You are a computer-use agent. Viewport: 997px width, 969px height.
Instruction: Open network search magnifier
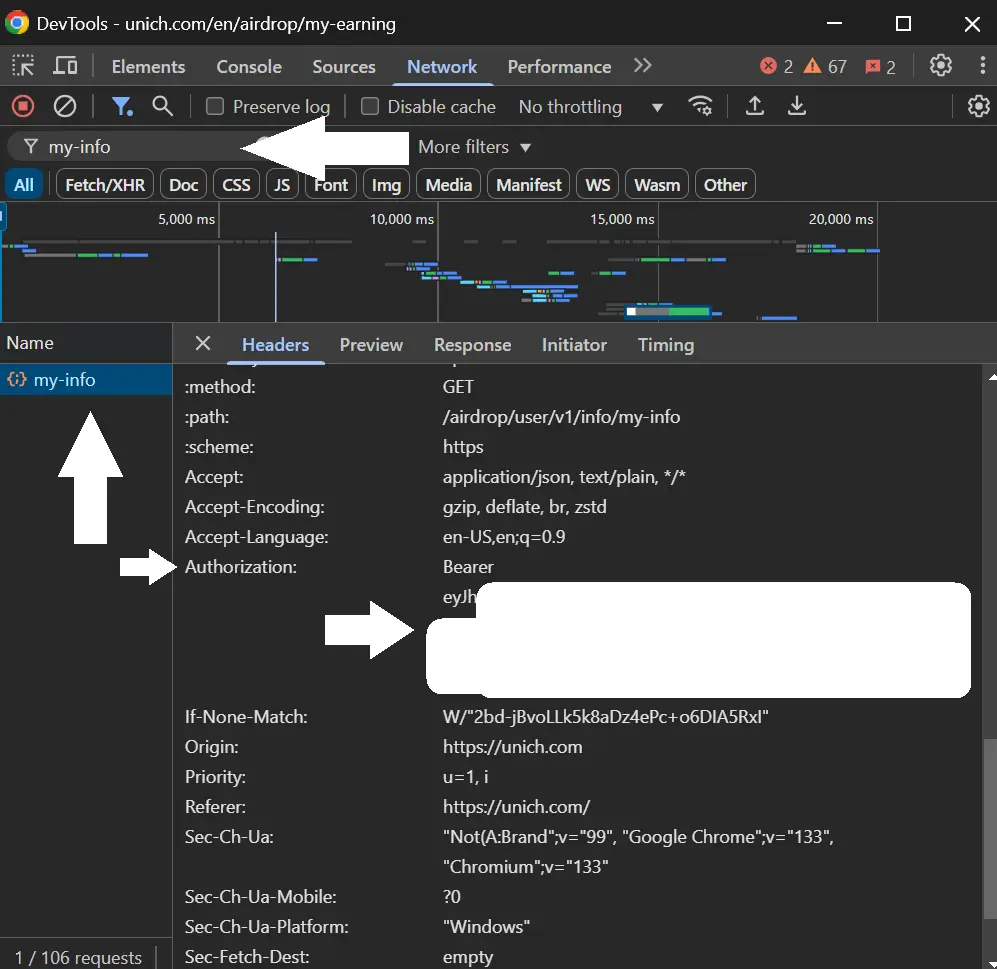coord(162,106)
